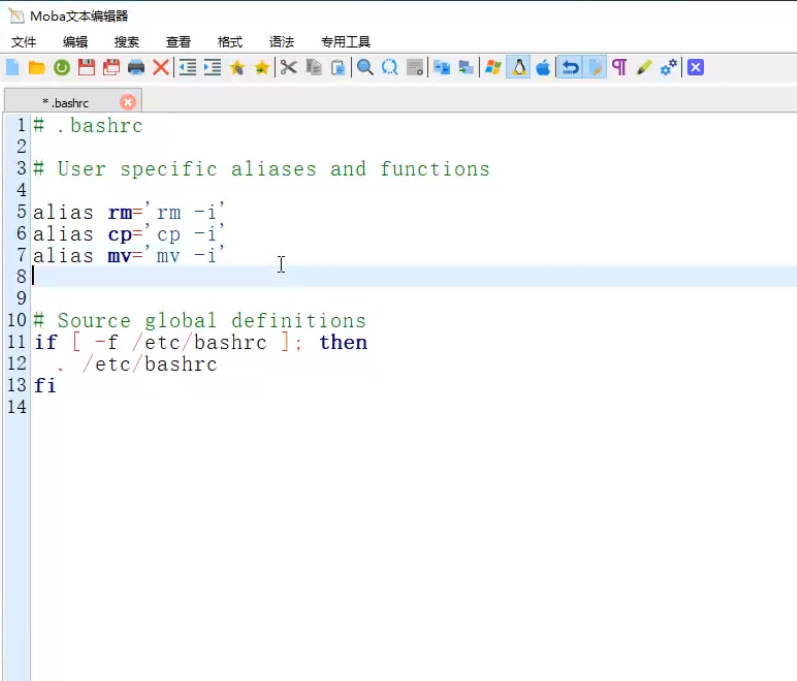Click line number 2 in the gutter

(21, 146)
